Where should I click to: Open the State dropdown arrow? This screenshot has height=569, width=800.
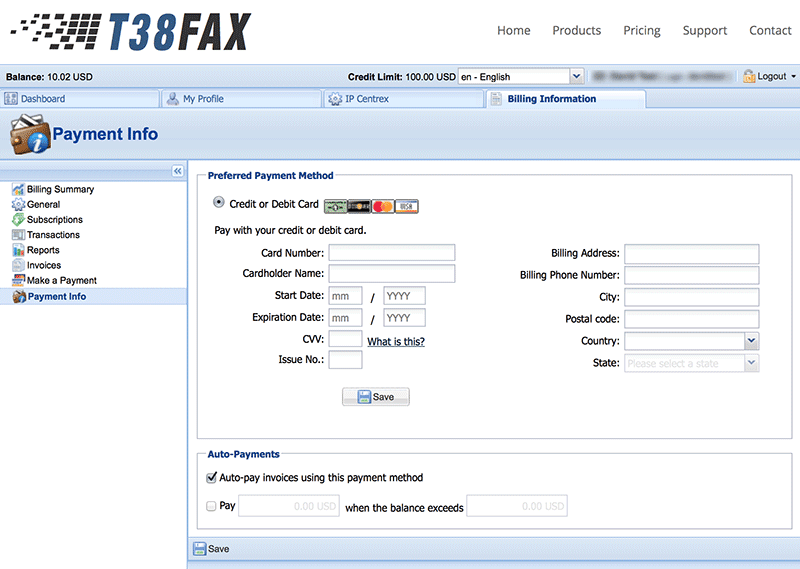(x=751, y=363)
